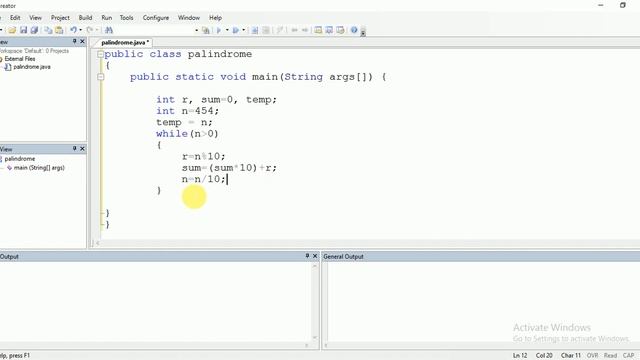Close the File View panel
Viewport: 640px width, 360px height.
[x=82, y=41]
